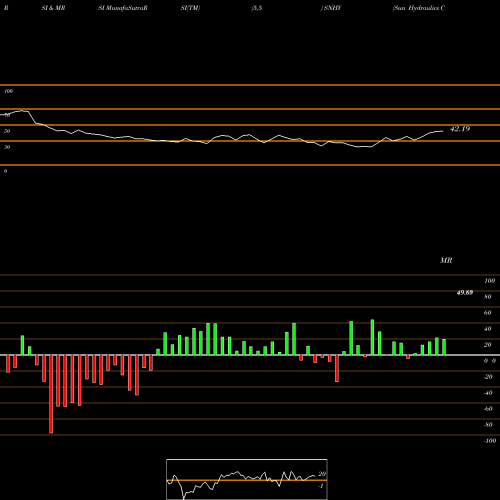Click the 'Sun Hydraulics C' company name
500x500 pixels.
pyautogui.click(x=419, y=8)
